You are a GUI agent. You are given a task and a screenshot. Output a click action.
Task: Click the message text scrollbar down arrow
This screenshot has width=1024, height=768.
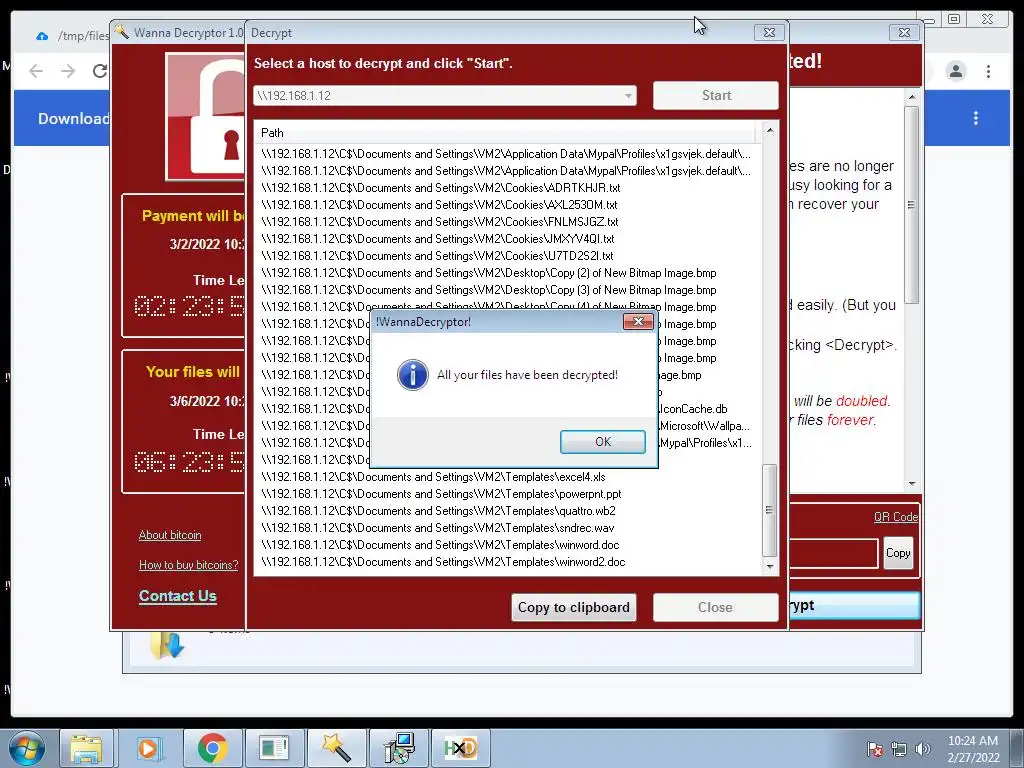pos(912,484)
